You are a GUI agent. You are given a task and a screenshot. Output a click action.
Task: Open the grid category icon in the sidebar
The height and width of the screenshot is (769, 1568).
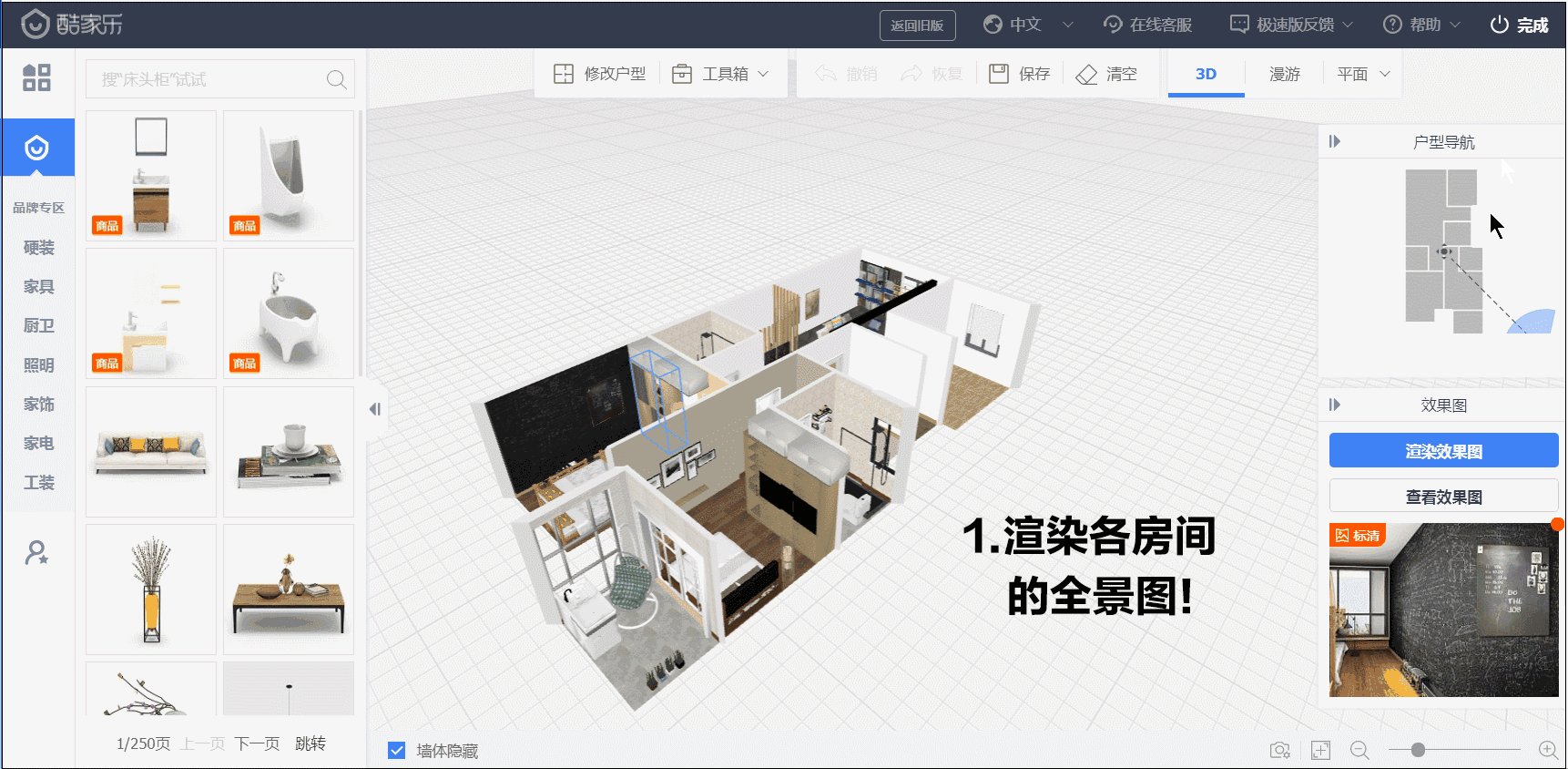point(36,77)
